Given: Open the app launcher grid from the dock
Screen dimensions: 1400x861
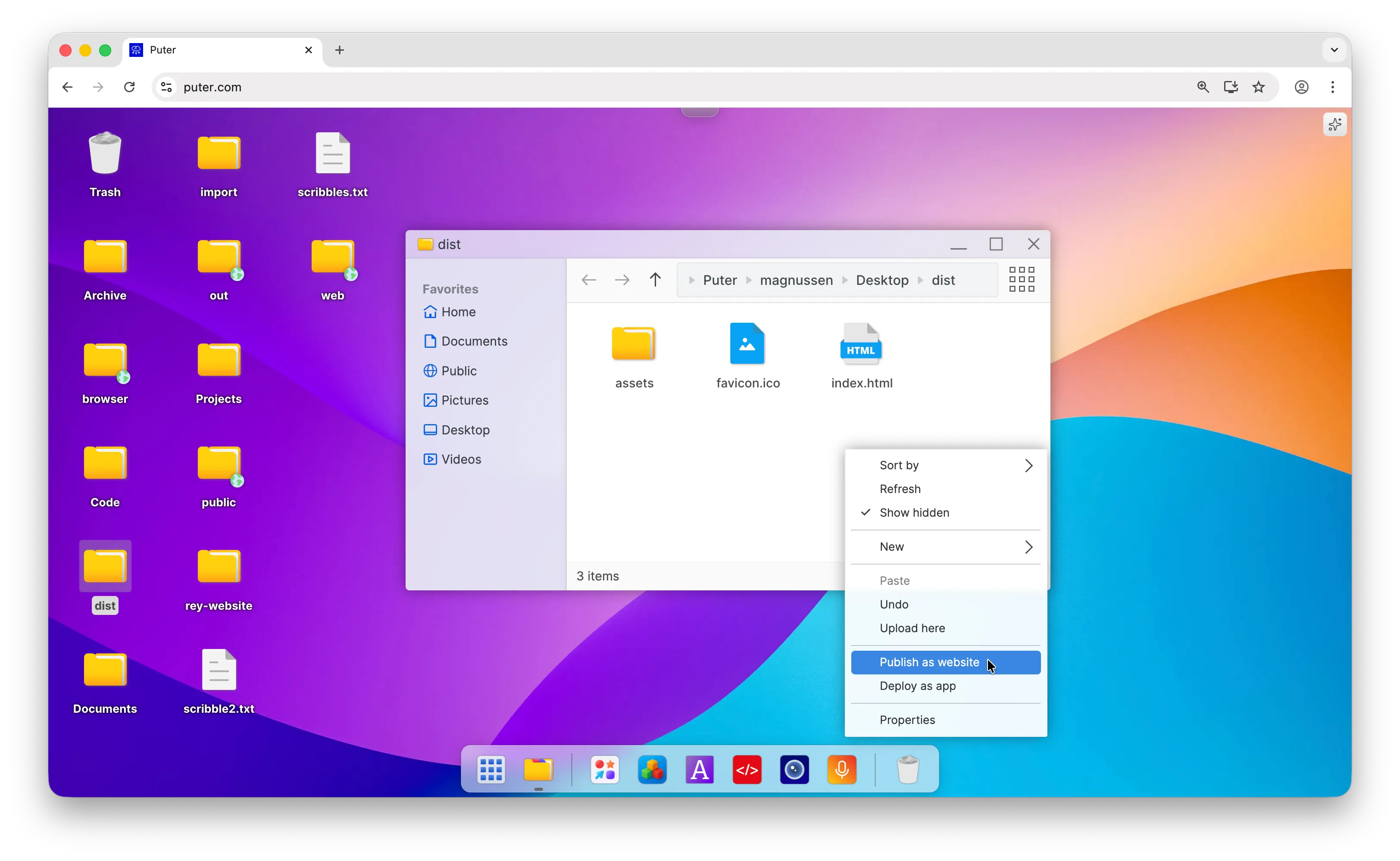Looking at the screenshot, I should [x=491, y=769].
